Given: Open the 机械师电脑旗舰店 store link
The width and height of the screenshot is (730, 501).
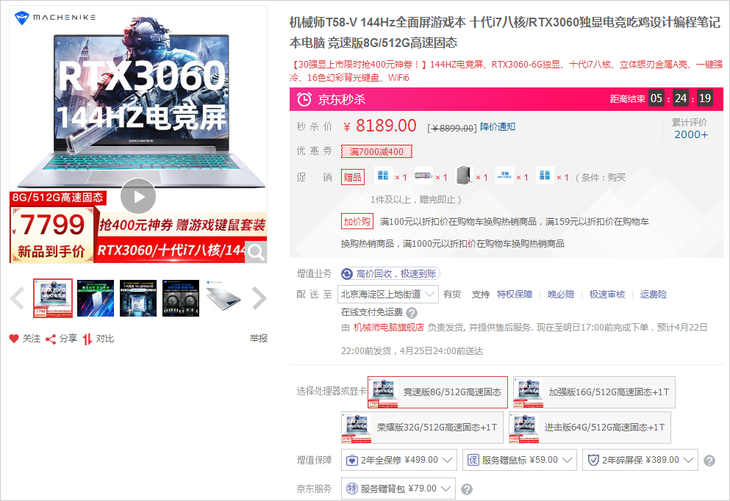Looking at the screenshot, I should coord(391,326).
